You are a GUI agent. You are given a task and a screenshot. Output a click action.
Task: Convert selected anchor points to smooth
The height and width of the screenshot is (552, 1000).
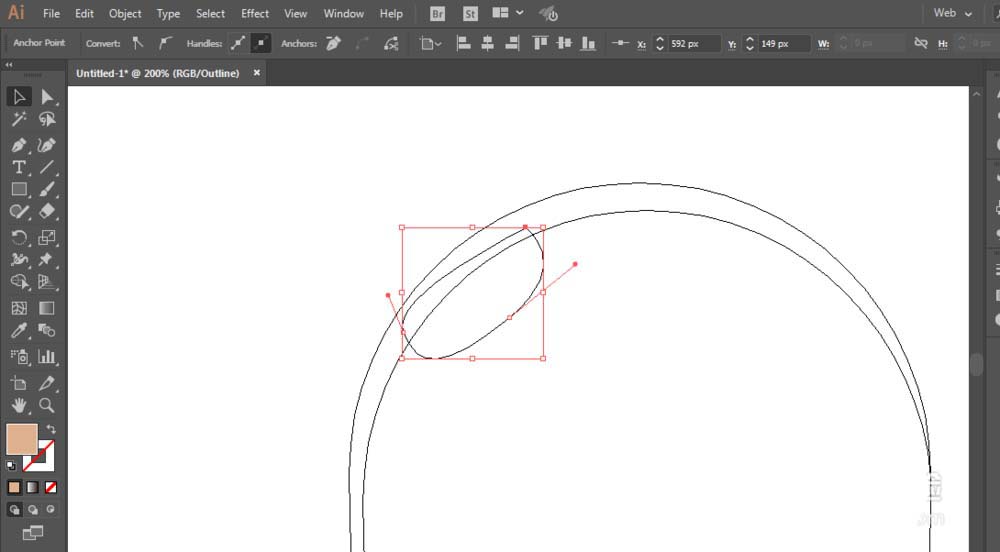point(165,43)
